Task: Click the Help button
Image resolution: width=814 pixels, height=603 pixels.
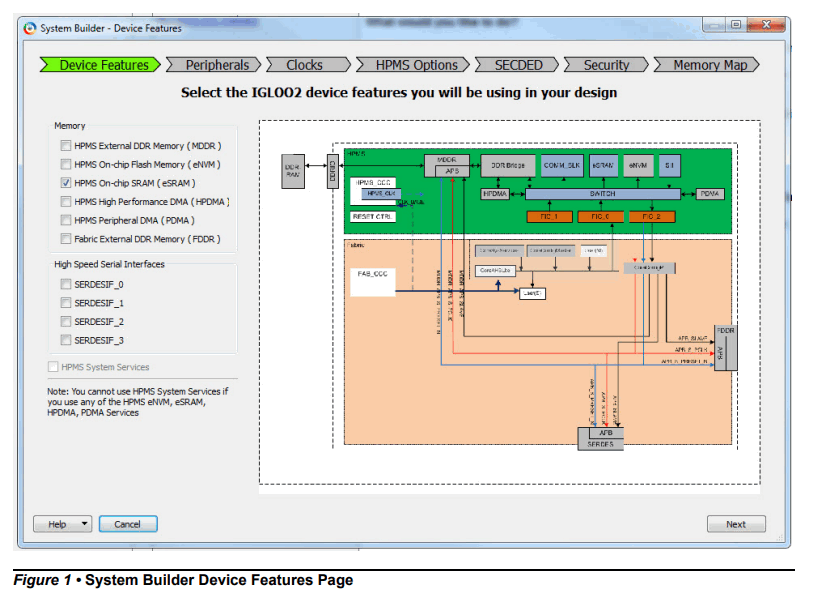Action: (x=57, y=524)
